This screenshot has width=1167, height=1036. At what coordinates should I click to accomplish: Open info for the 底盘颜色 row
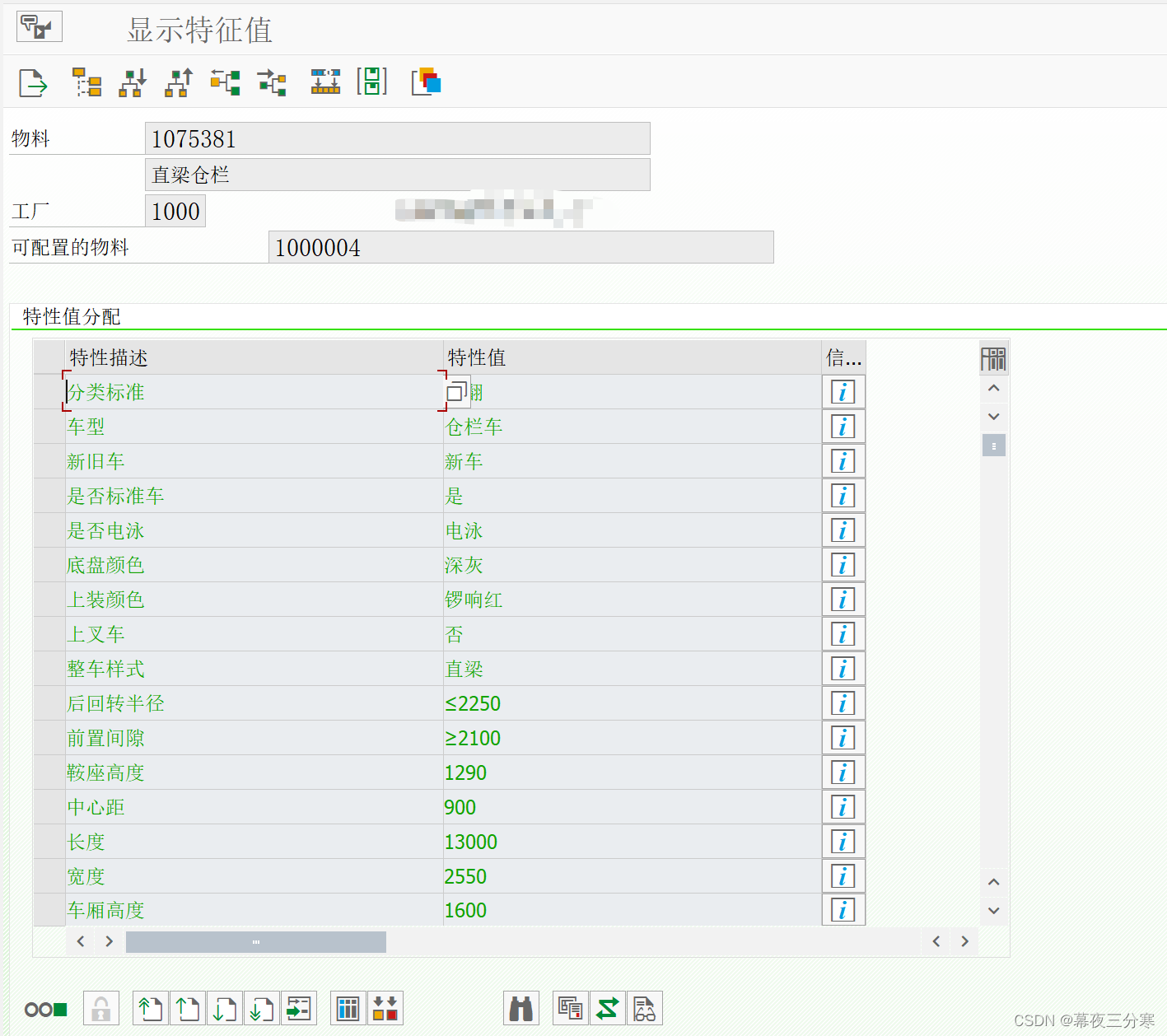pyautogui.click(x=843, y=565)
